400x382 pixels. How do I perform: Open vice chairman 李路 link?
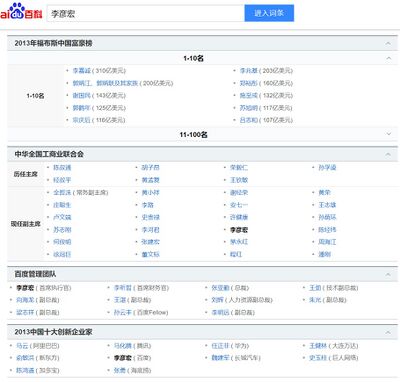[x=147, y=205]
